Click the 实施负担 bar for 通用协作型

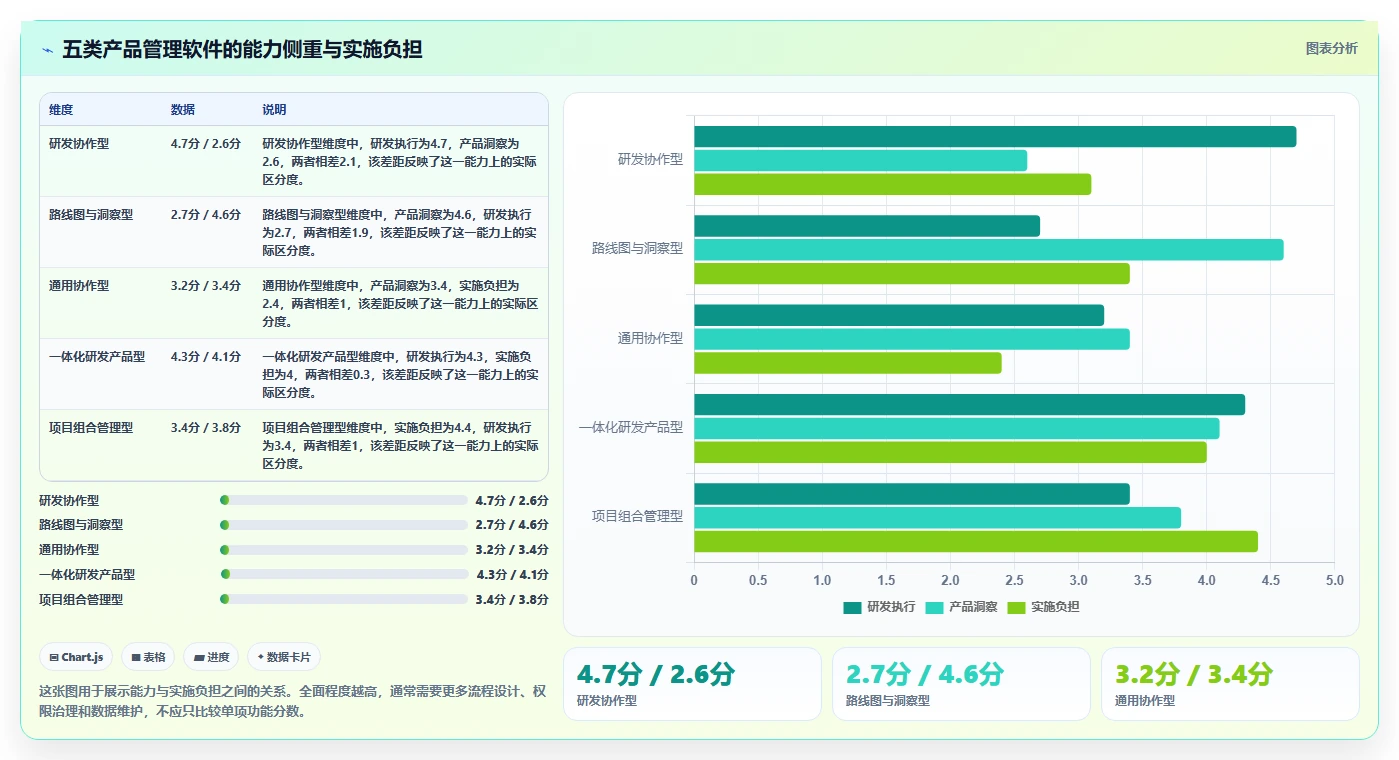click(x=848, y=363)
